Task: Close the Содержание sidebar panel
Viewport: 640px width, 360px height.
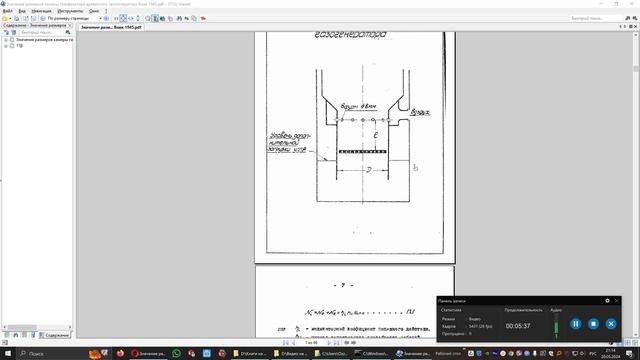Action: point(70,25)
